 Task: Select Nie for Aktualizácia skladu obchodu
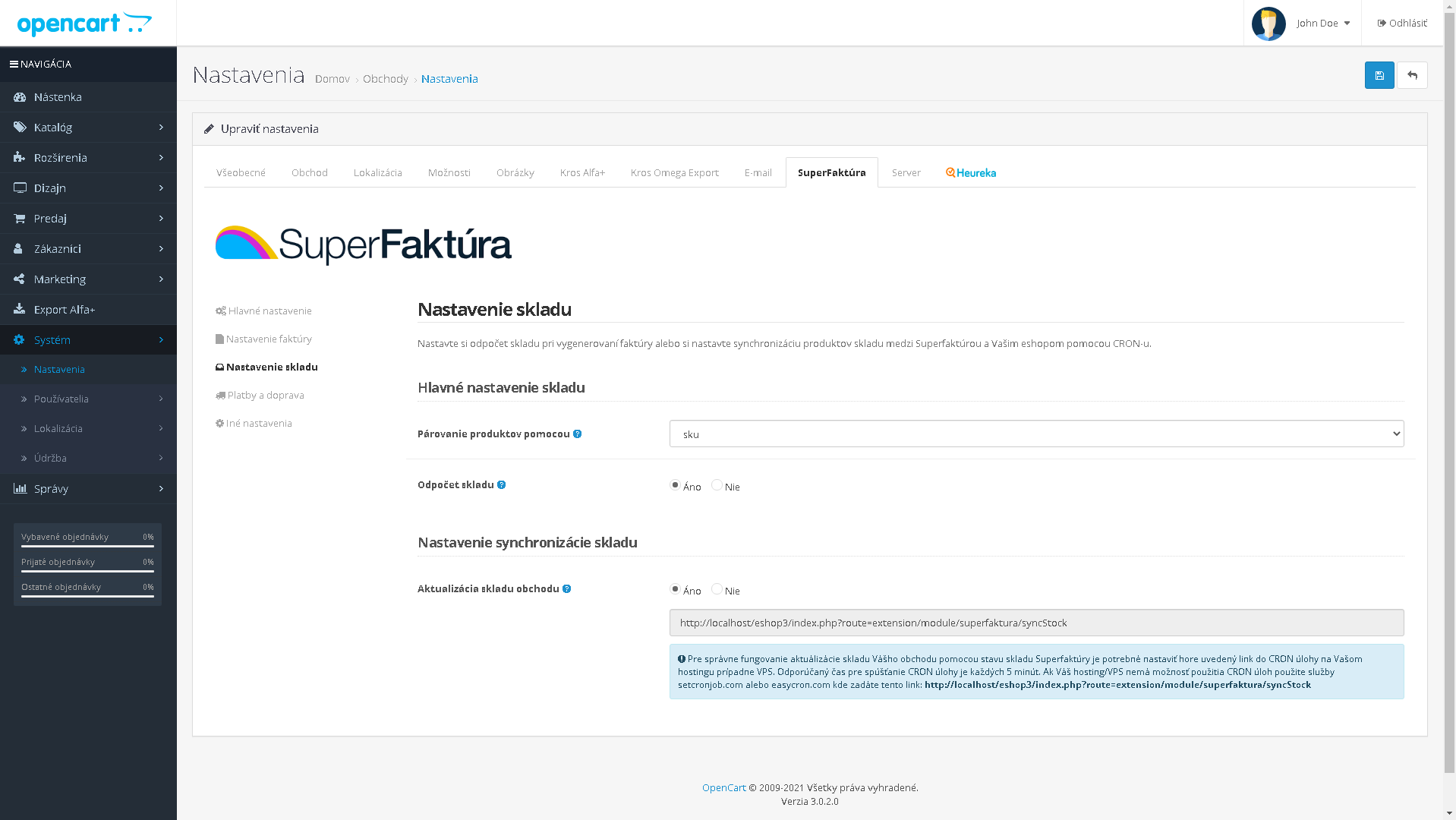click(x=717, y=589)
